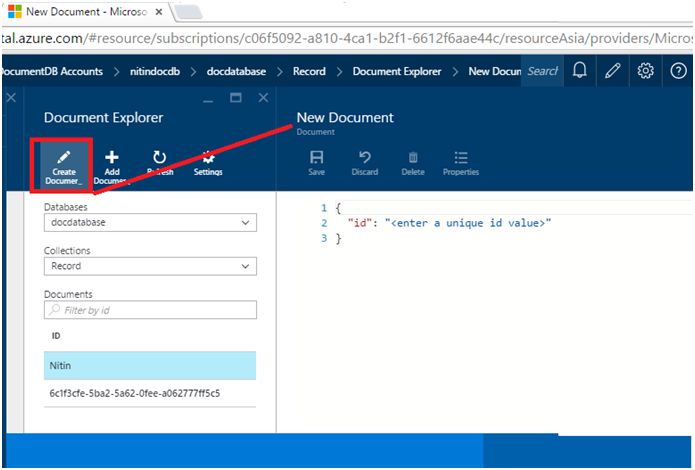Click the pencil edit icon in header
695x470 pixels.
coord(613,70)
